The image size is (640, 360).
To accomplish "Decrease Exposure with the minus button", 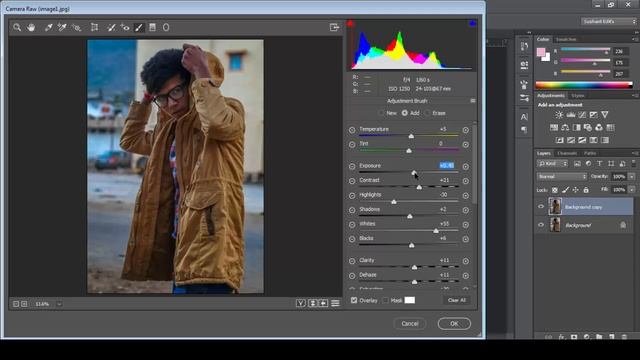I will [352, 167].
